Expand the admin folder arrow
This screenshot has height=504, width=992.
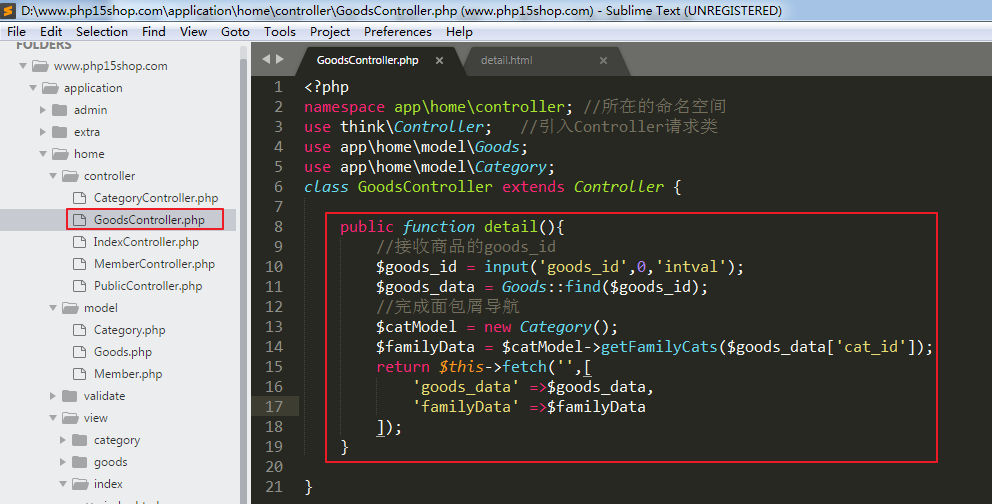[43, 110]
